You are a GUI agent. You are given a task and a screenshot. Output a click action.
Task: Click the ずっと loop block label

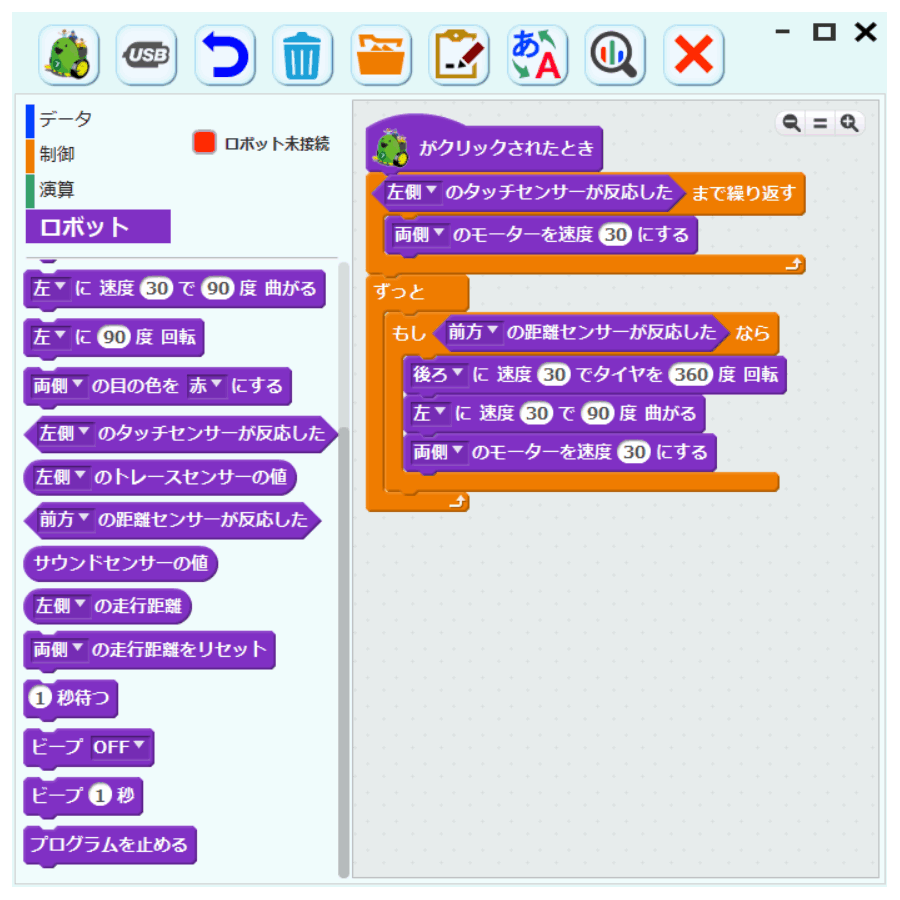point(399,292)
